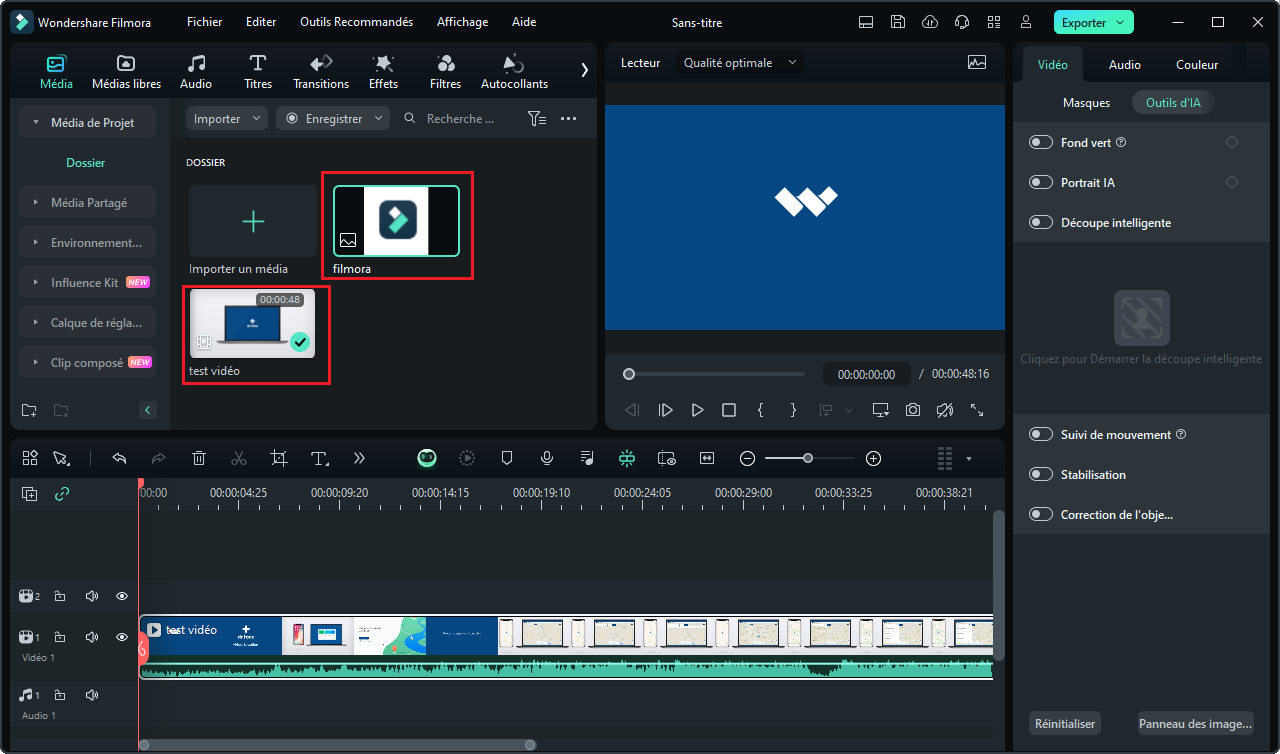The width and height of the screenshot is (1280, 754).
Task: Click the scissors split icon
Action: [x=239, y=458]
